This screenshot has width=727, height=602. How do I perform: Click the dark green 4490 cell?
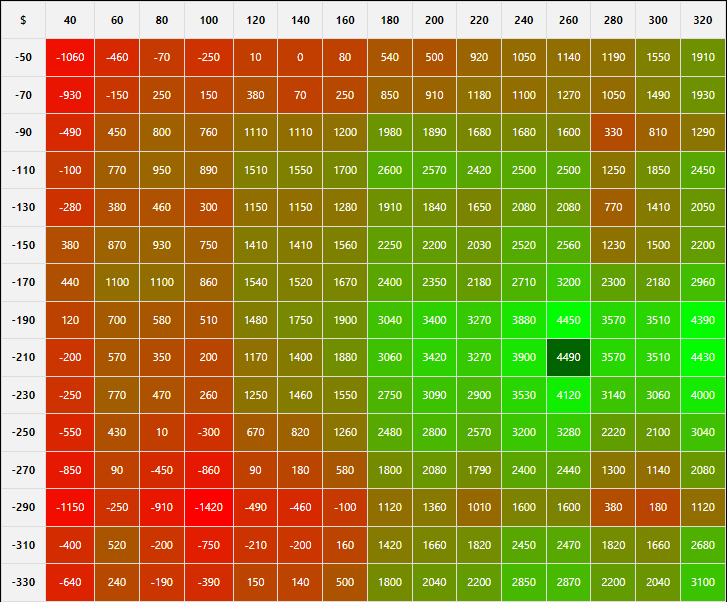[568, 357]
